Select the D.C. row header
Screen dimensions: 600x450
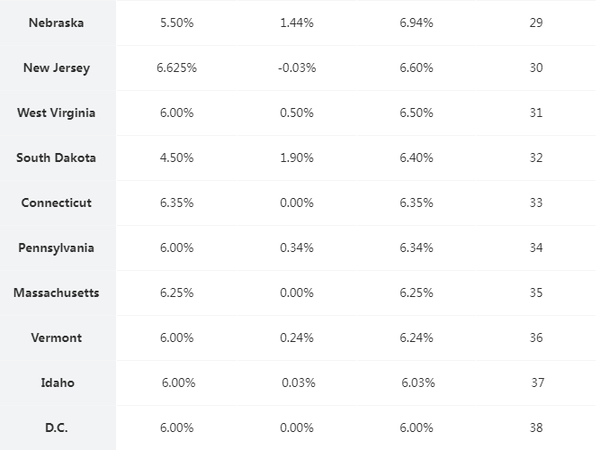click(x=56, y=427)
